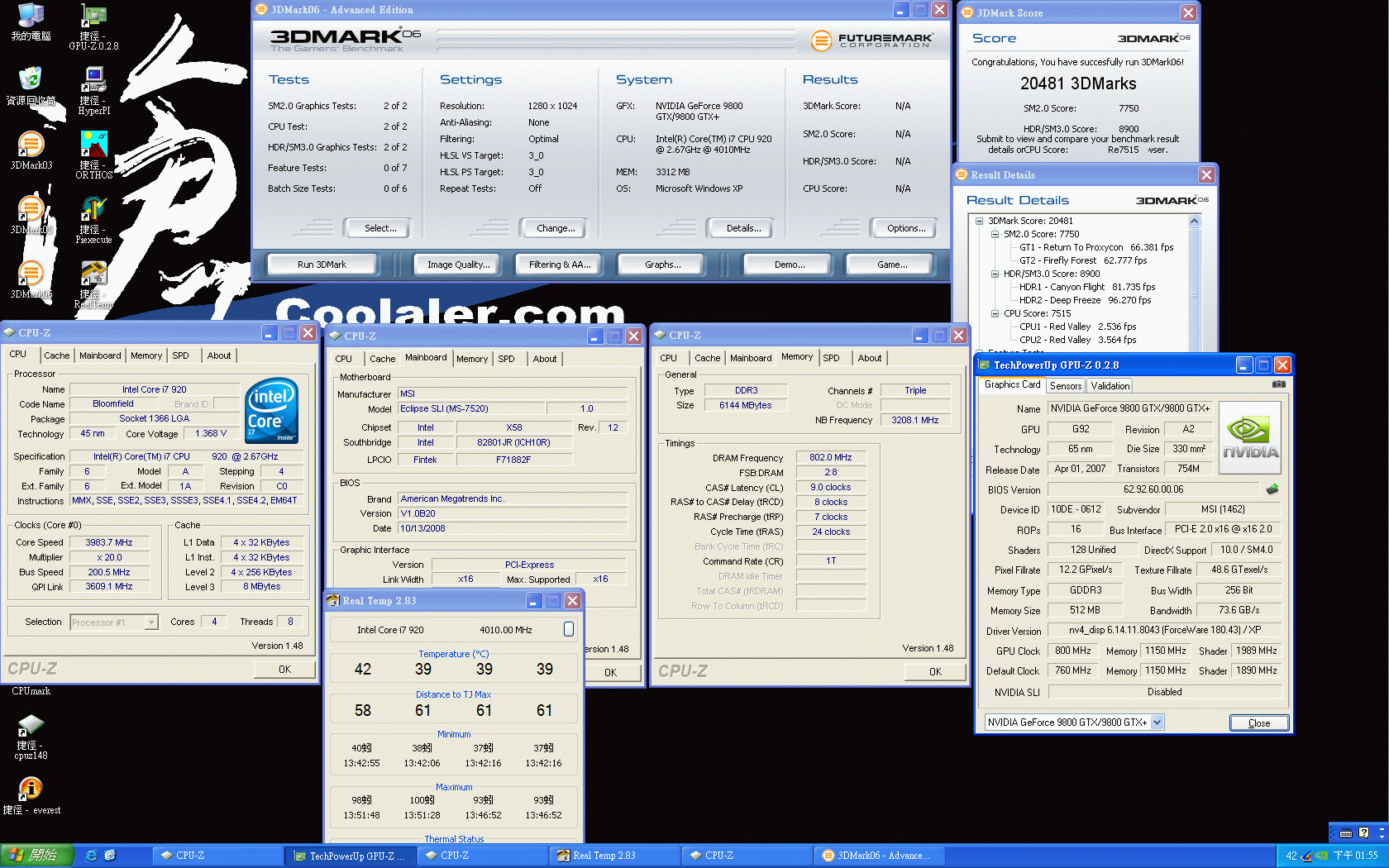This screenshot has height=868, width=1389.
Task: Click the GPU-Z screenshot camera icon
Action: 1278,384
